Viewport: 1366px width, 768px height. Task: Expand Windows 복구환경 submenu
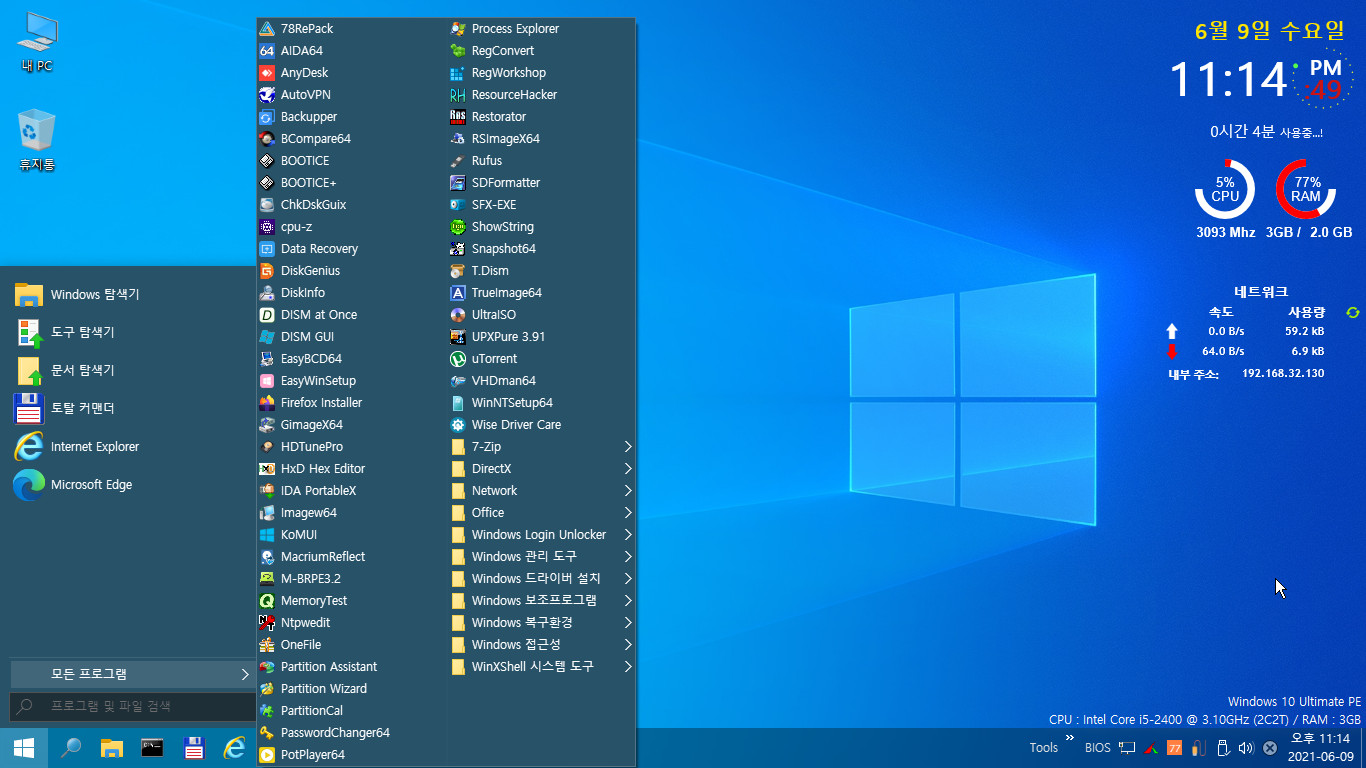coord(541,623)
